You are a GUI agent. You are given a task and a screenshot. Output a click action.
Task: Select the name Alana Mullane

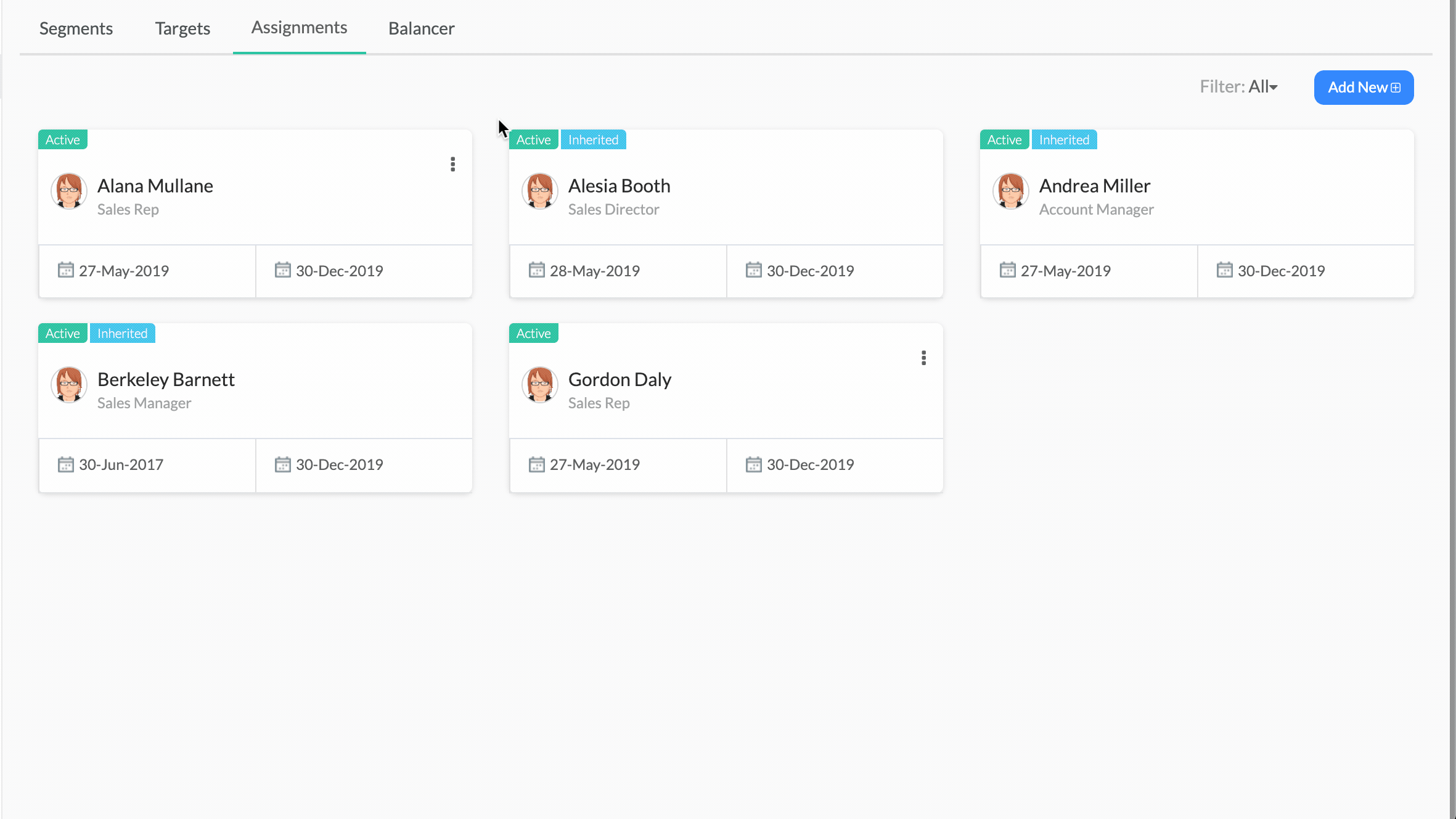155,186
